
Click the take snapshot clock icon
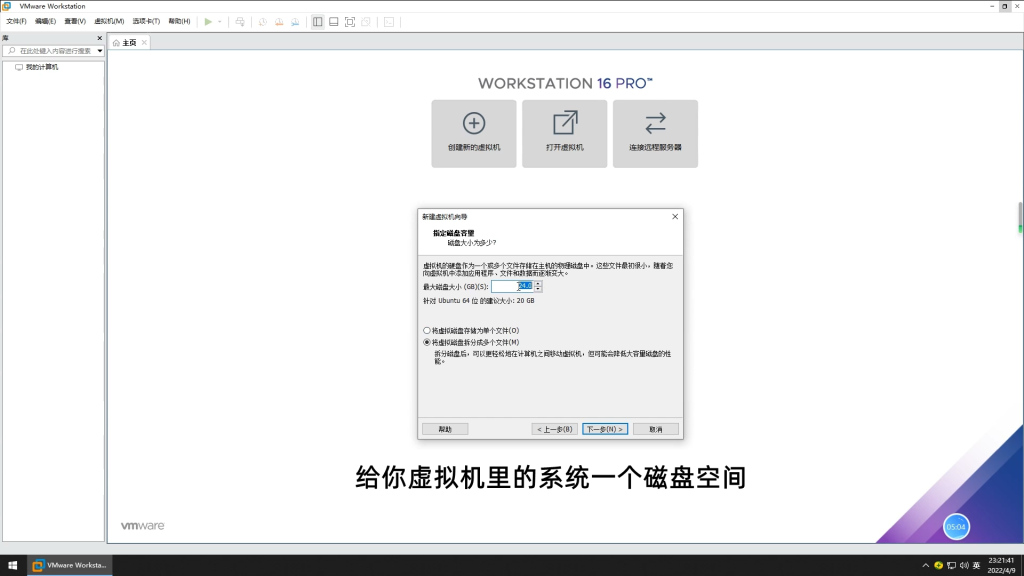tap(262, 21)
